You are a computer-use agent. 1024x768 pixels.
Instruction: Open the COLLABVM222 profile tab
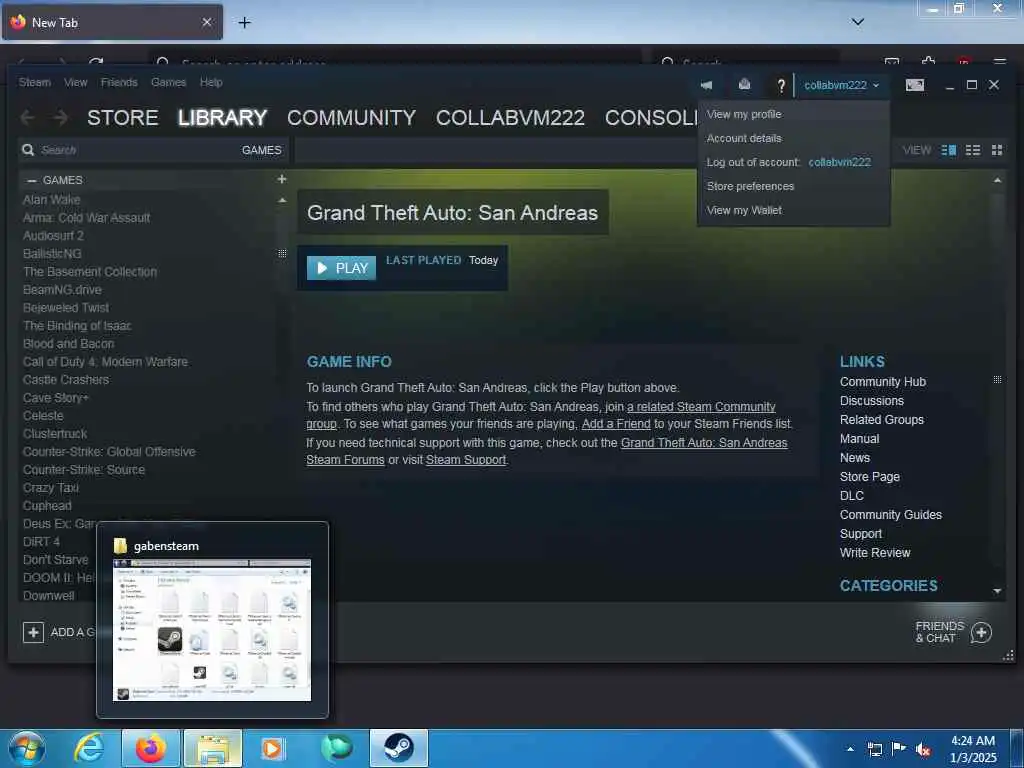point(510,118)
